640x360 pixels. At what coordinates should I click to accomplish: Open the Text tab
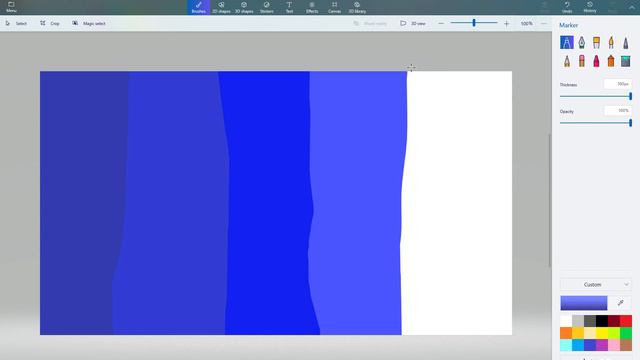pyautogui.click(x=289, y=7)
